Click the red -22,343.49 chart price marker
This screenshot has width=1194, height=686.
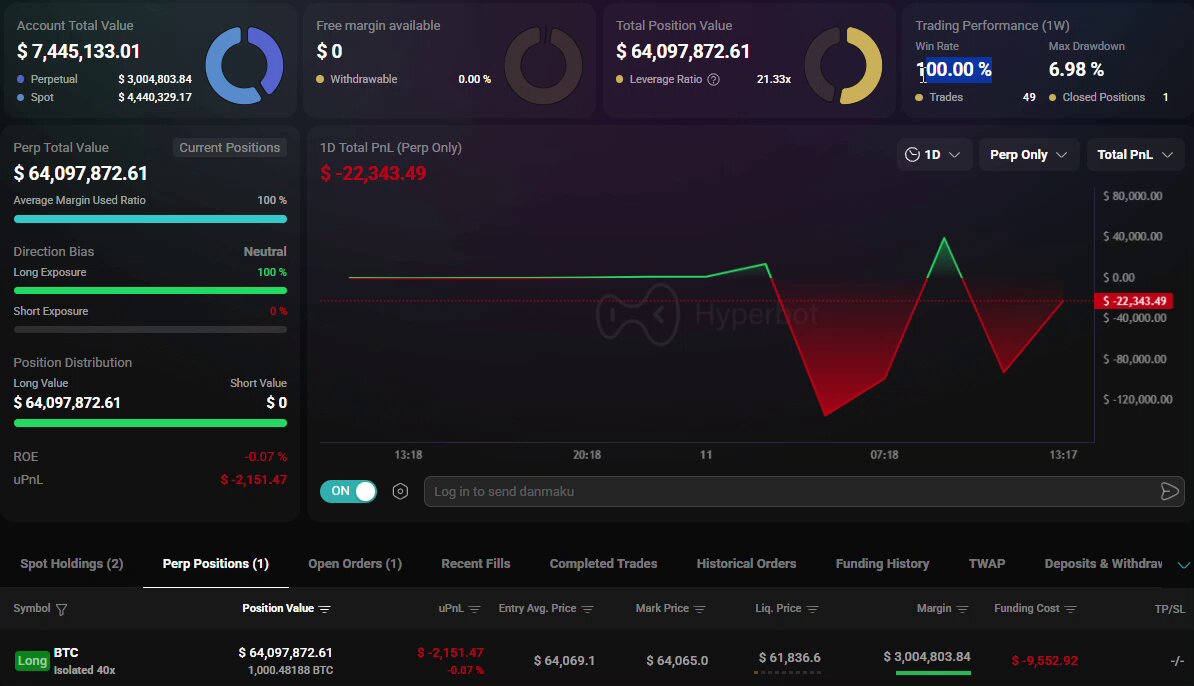coord(1133,302)
